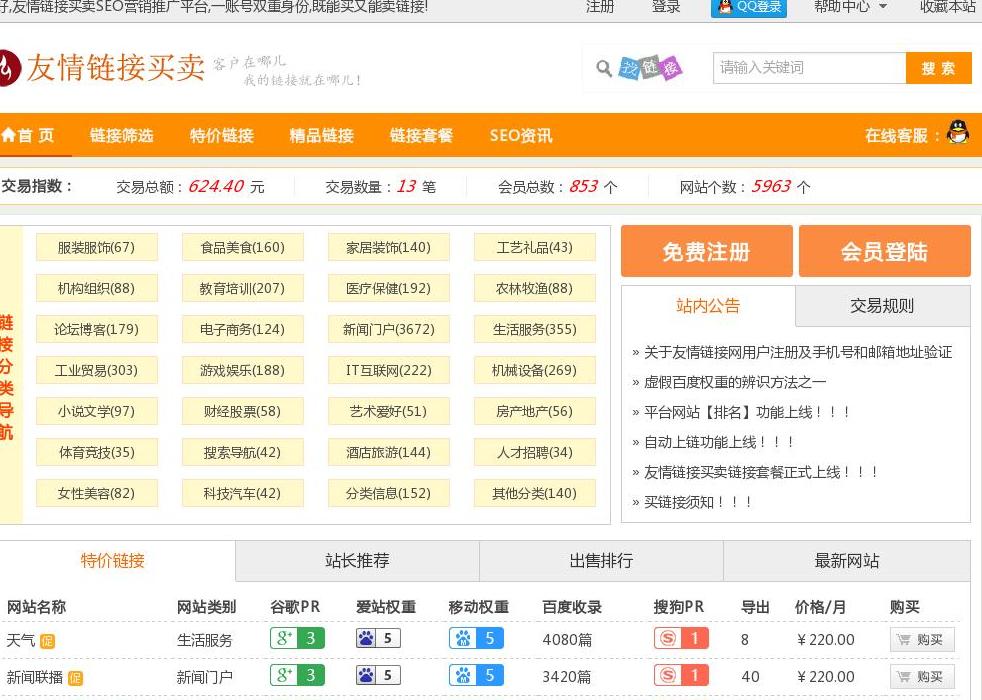Open category 搜索导航(42)
Screen dimensions: 982x700
(x=242, y=452)
